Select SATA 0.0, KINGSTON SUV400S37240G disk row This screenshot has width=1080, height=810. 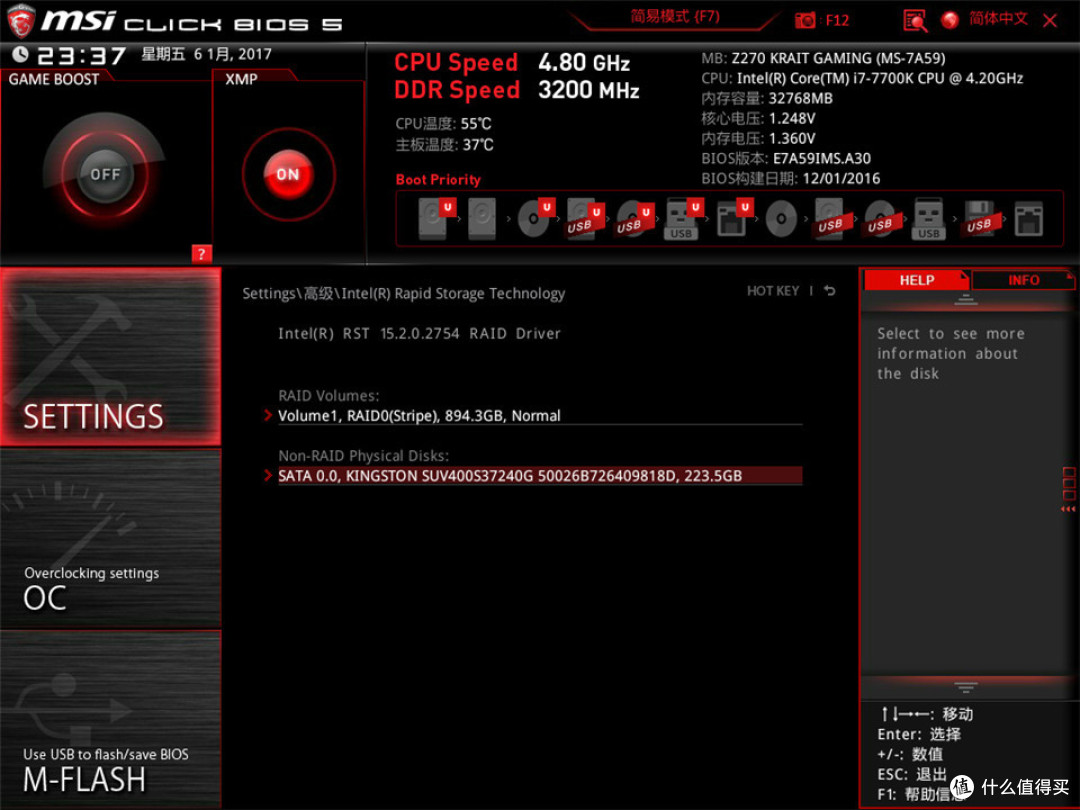(539, 476)
